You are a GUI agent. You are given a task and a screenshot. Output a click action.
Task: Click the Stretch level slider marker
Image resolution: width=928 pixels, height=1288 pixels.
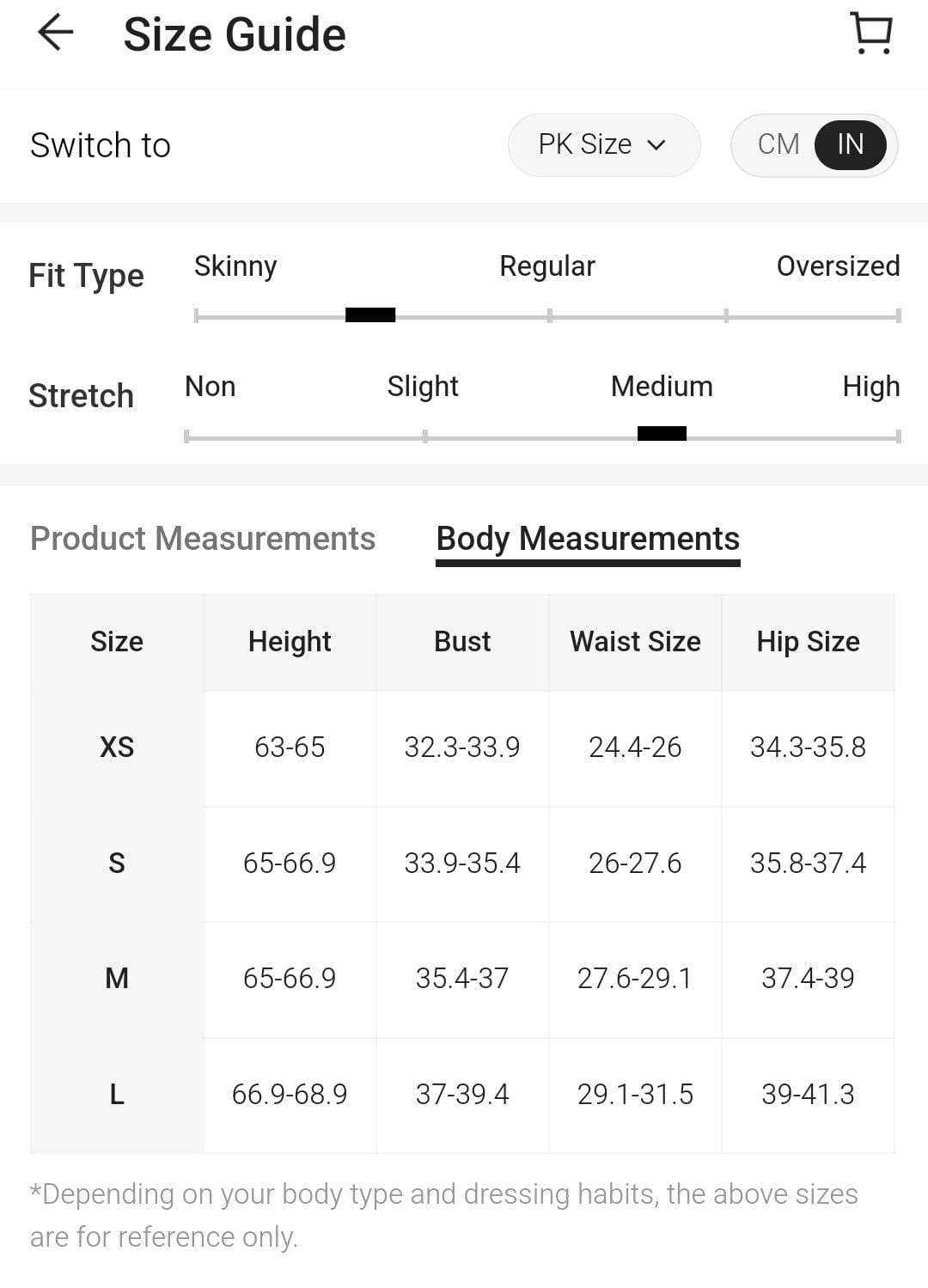tap(662, 434)
